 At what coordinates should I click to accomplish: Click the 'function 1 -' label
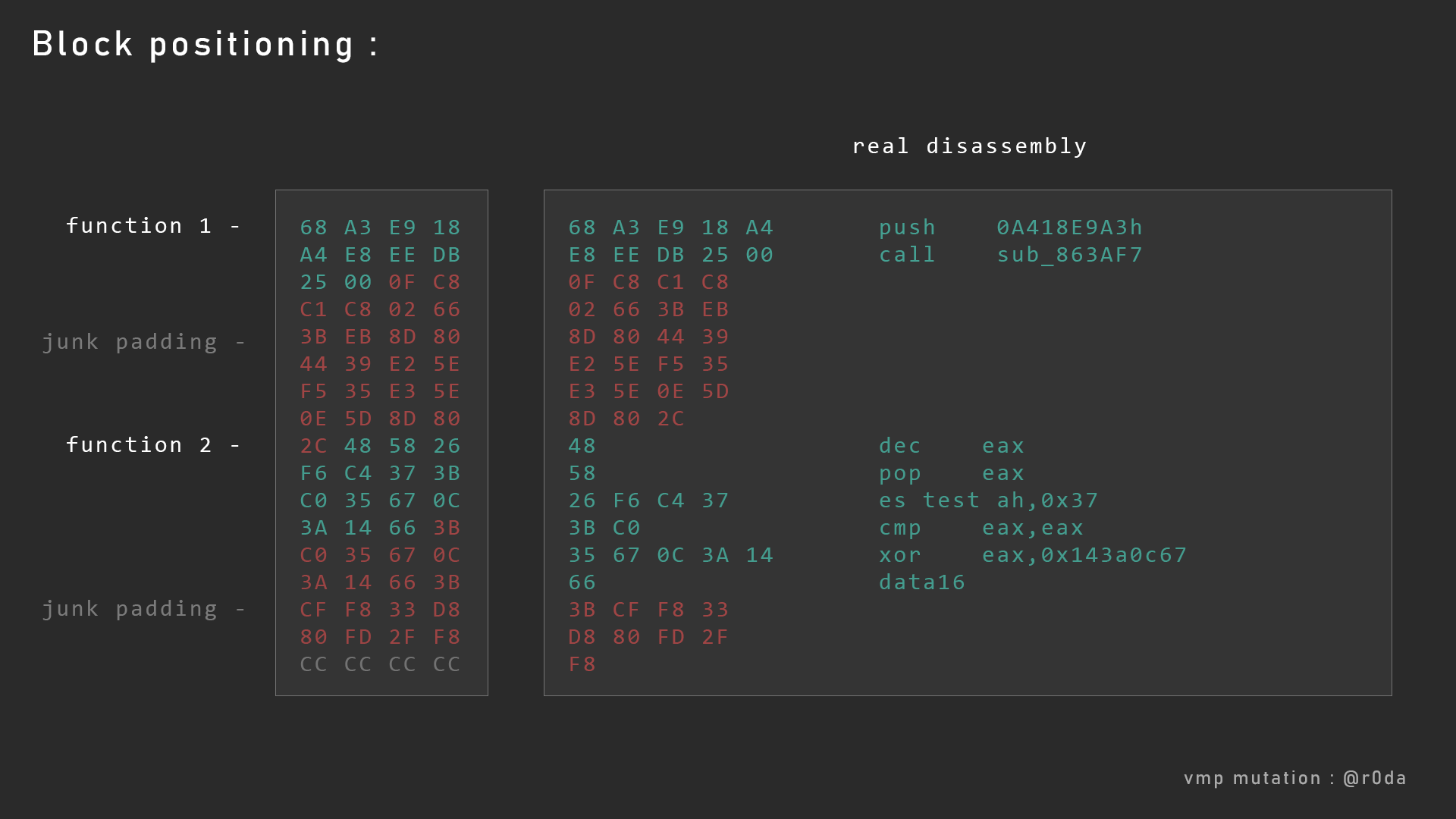[x=153, y=226]
